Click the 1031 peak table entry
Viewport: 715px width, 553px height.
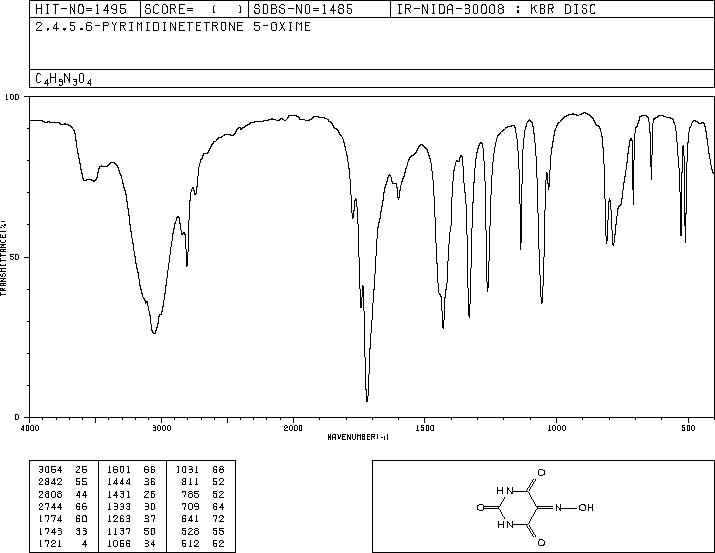click(x=187, y=470)
